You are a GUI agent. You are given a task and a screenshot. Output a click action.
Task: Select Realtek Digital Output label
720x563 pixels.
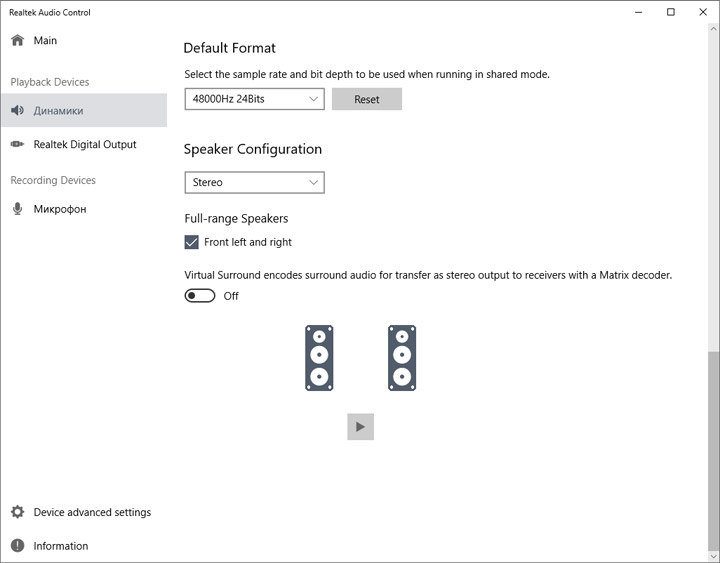pyautogui.click(x=85, y=145)
